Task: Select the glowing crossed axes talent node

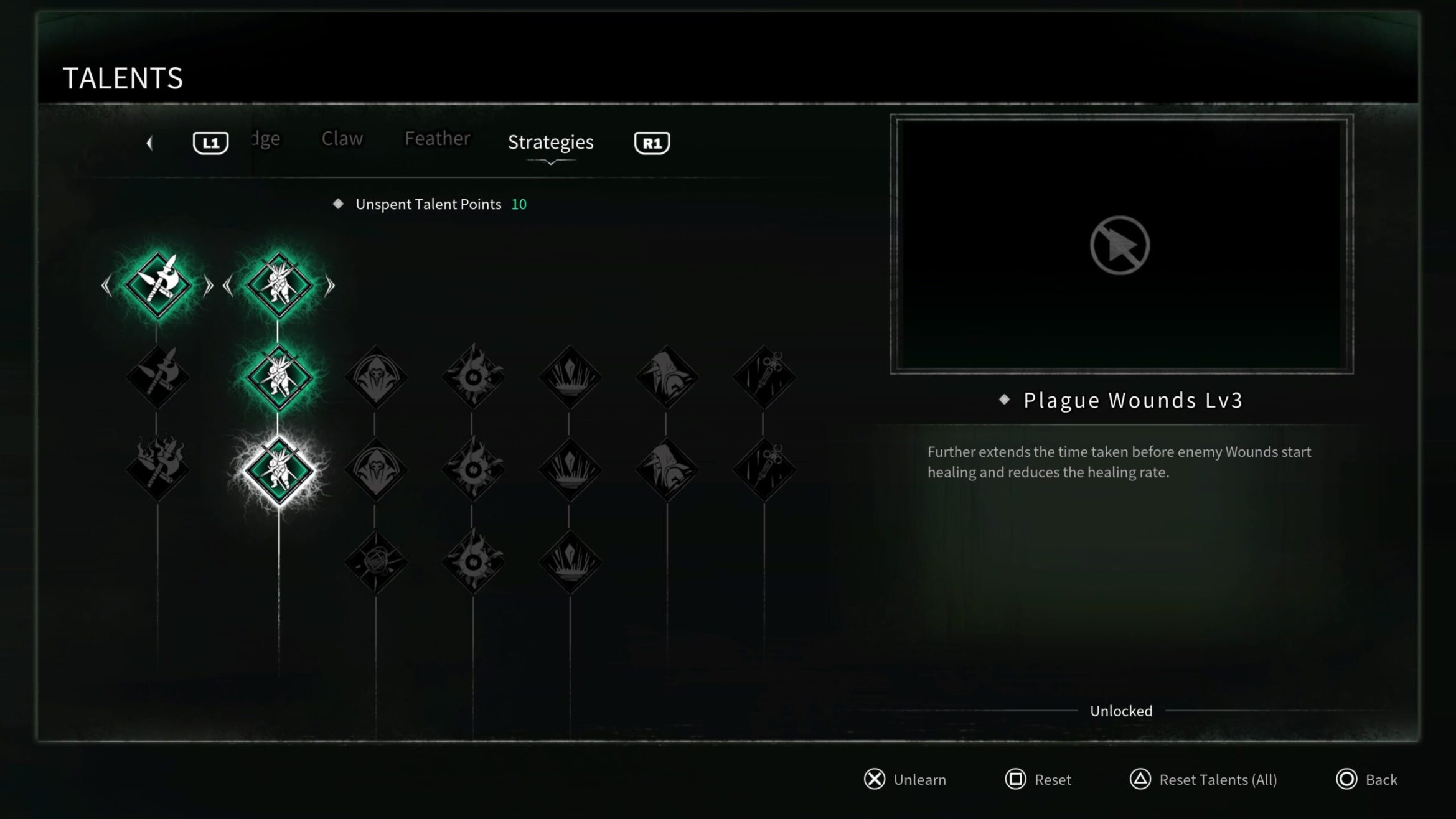Action: [157, 285]
